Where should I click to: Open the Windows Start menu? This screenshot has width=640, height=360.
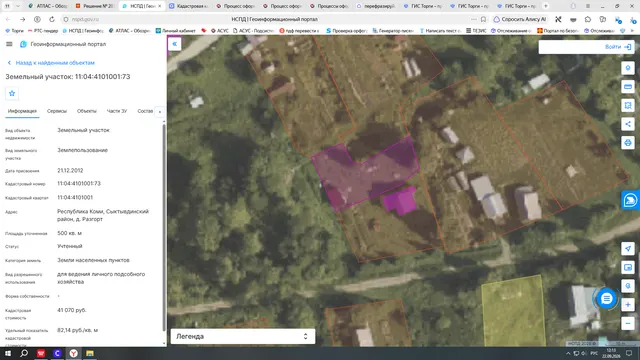click(x=7, y=353)
